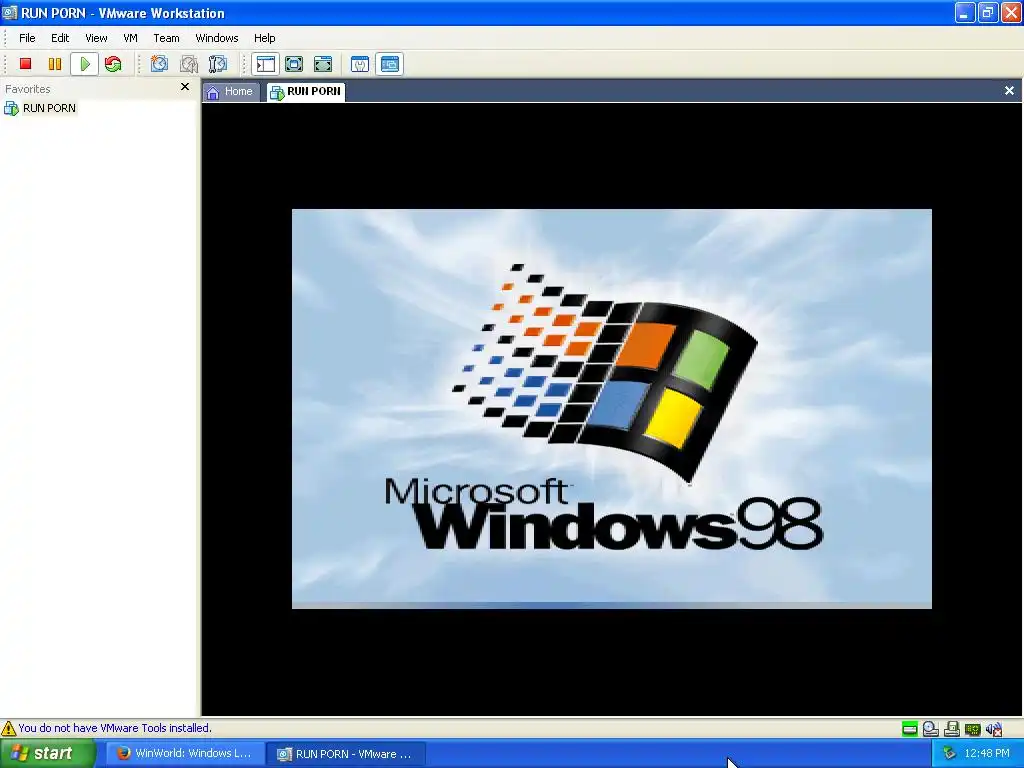Click the 'You do not have VMware Tools installed' message
Screen dimensions: 1024x768
pyautogui.click(x=115, y=728)
